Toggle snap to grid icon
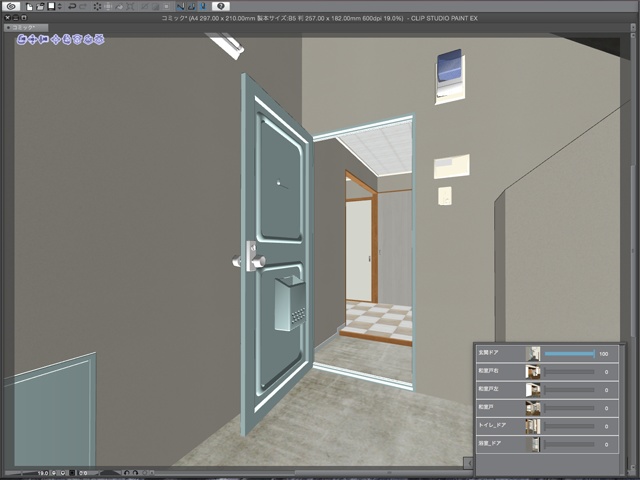The width and height of the screenshot is (640, 480). (x=203, y=7)
